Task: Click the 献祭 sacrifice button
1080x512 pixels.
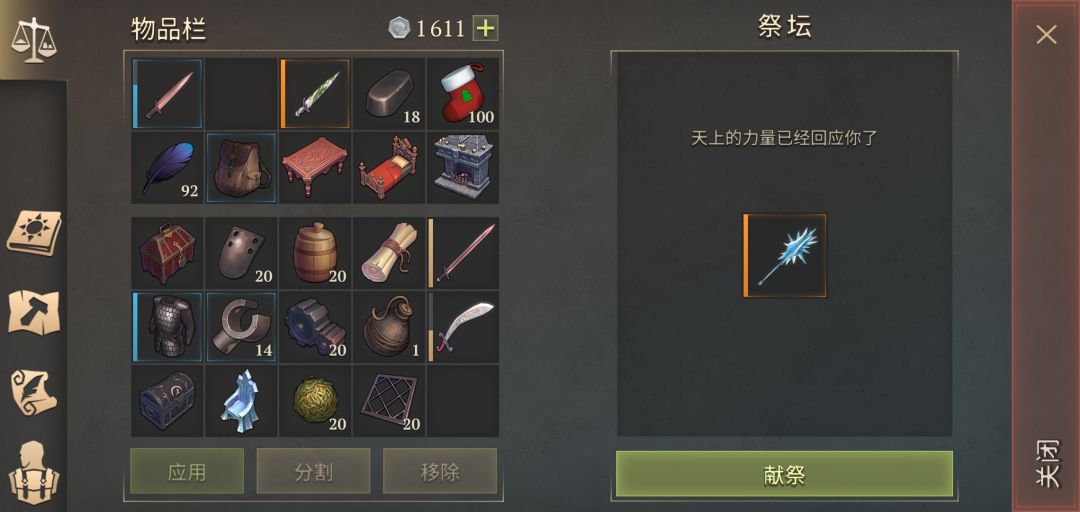Action: [x=785, y=474]
